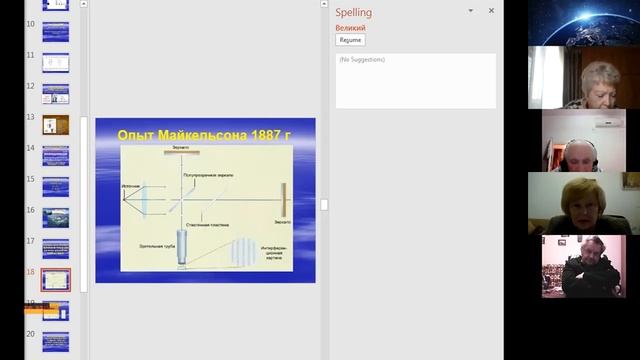Select the highlighted slide 18 thumbnail
The image size is (640, 360).
(56, 280)
